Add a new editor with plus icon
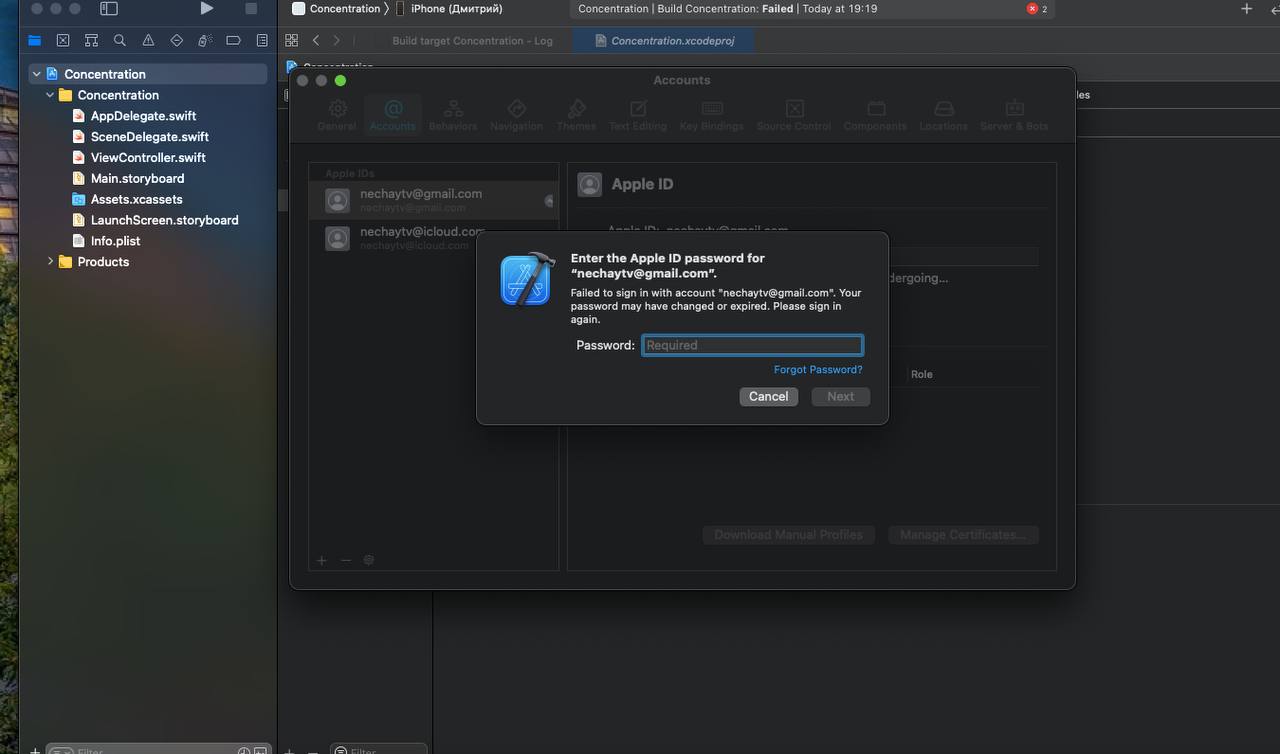The width and height of the screenshot is (1280, 754). point(1246,9)
